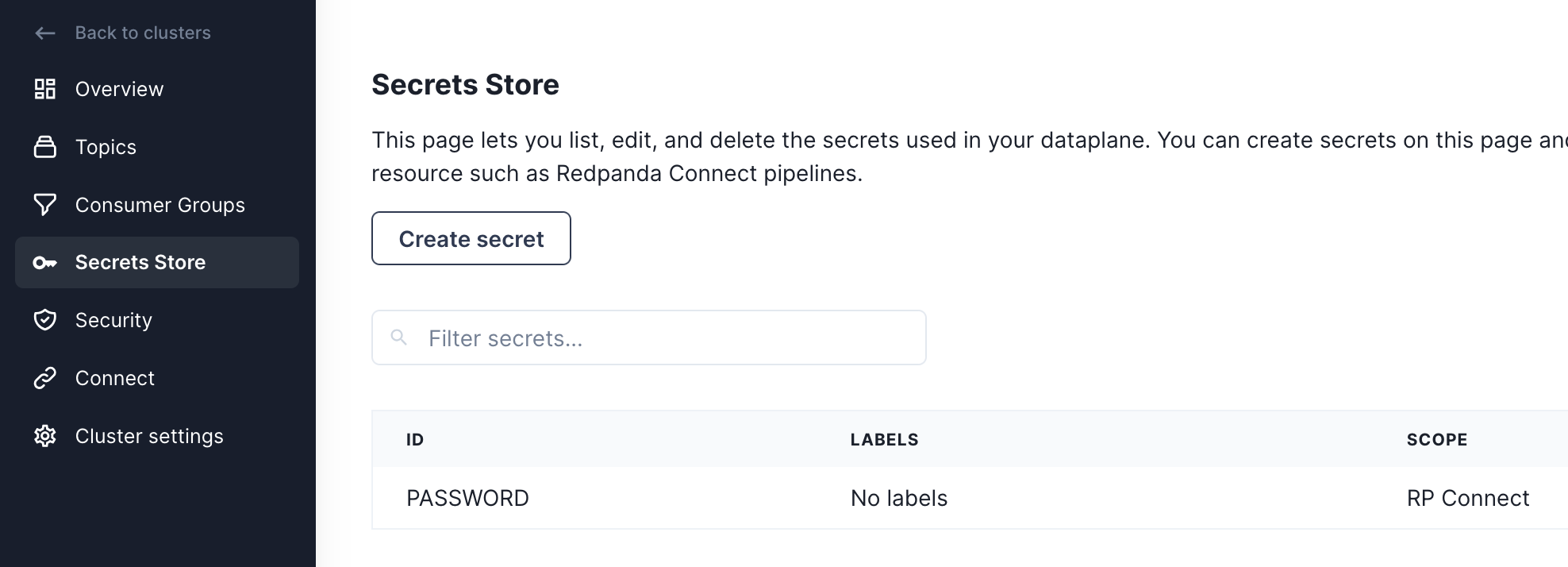Click the Security shield icon
This screenshot has height=567, width=1568.
[45, 320]
